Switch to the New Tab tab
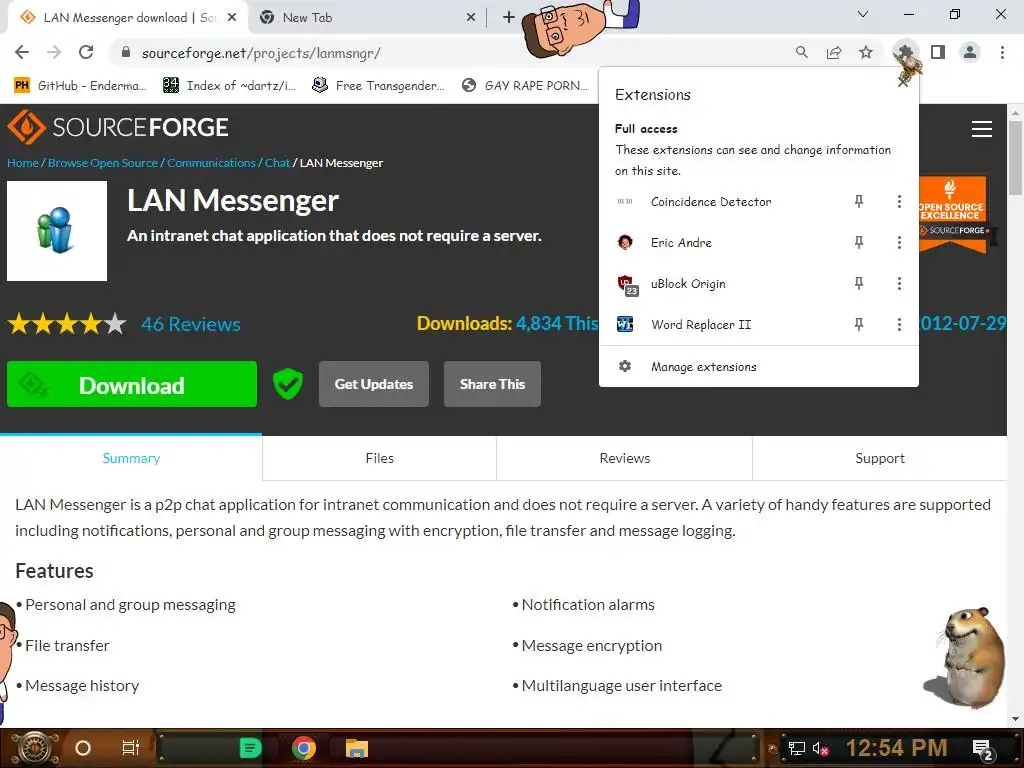This screenshot has height=768, width=1024. (366, 18)
